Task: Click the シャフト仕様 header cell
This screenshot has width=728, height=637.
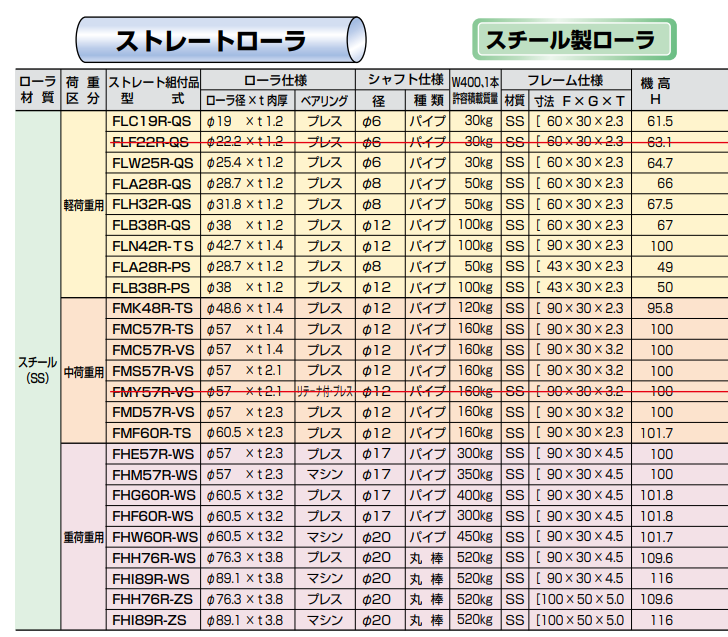Action: pyautogui.click(x=405, y=81)
